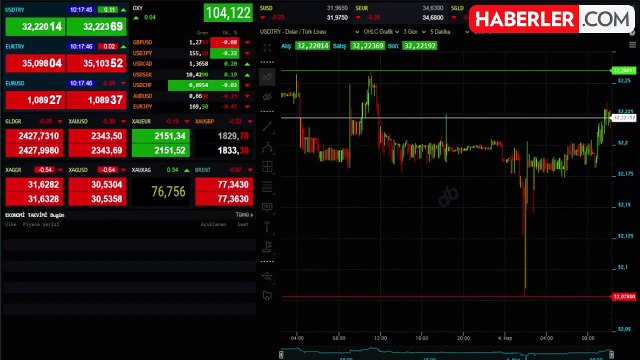Select the USDCAD row in the parity list

192,64
